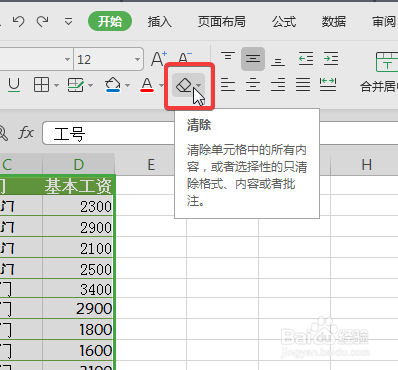Click the Redo arrow icon
Image resolution: width=398 pixels, height=370 pixels.
[x=42, y=22]
